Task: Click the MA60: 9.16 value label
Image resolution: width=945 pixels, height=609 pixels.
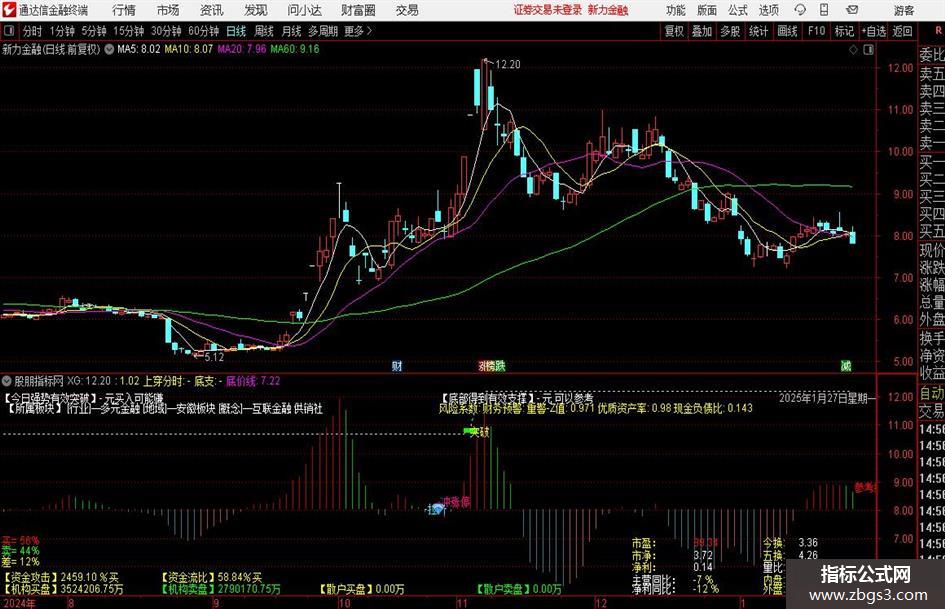Action: (295, 49)
